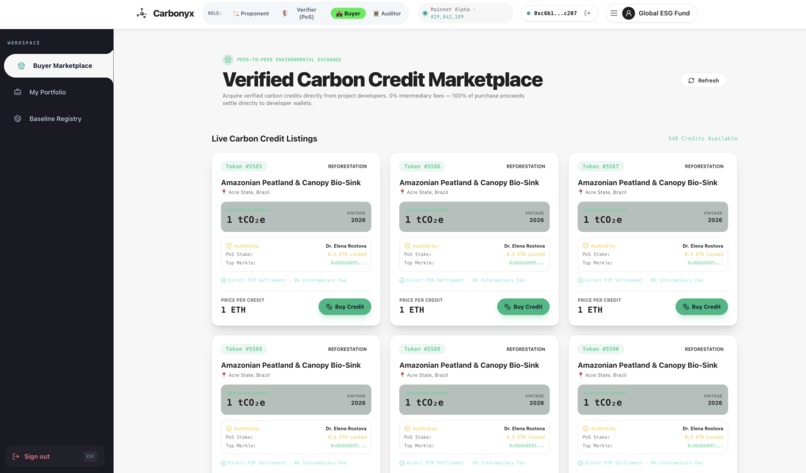Click the Token #5588 badge

click(244, 349)
